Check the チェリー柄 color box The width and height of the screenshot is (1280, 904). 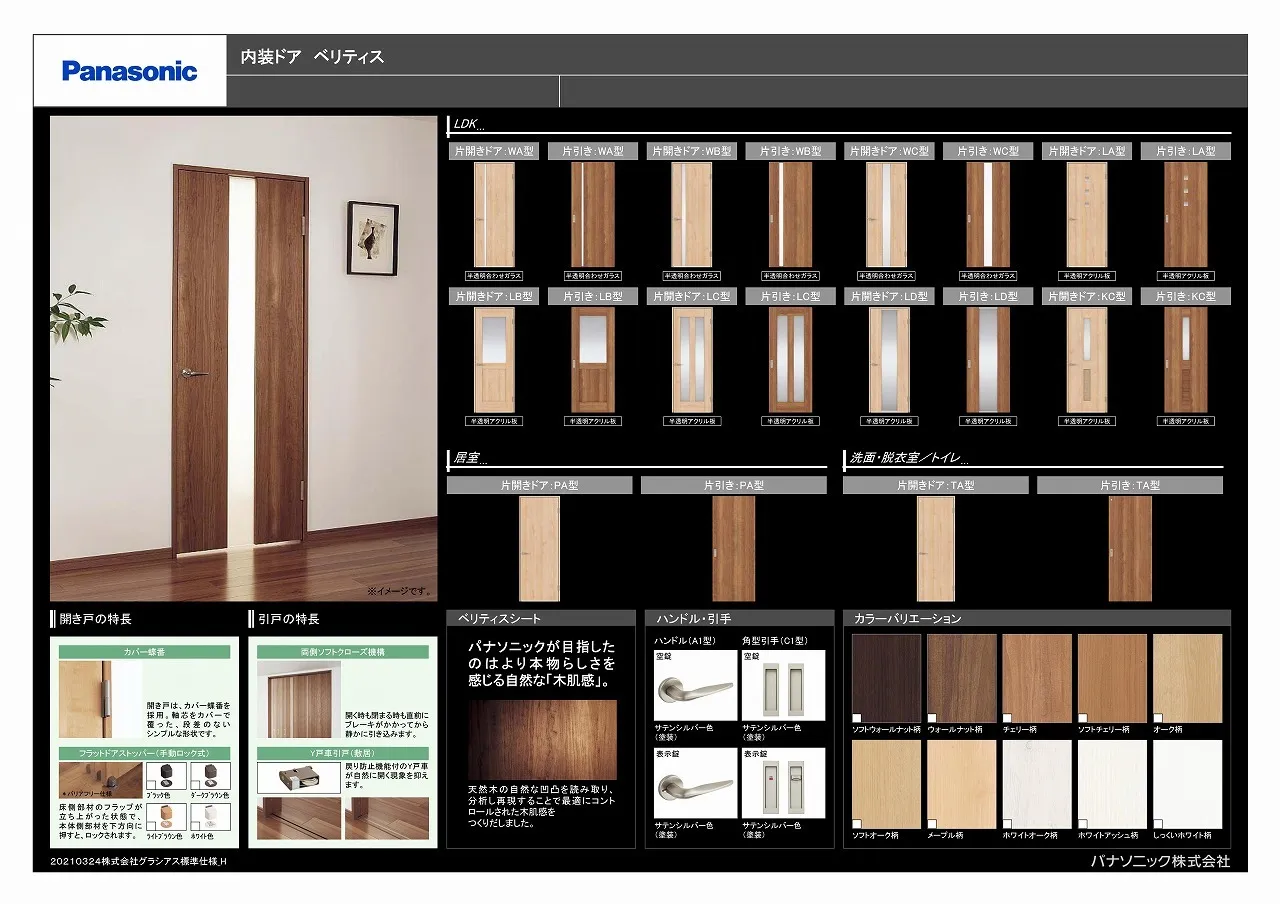pos(1007,717)
